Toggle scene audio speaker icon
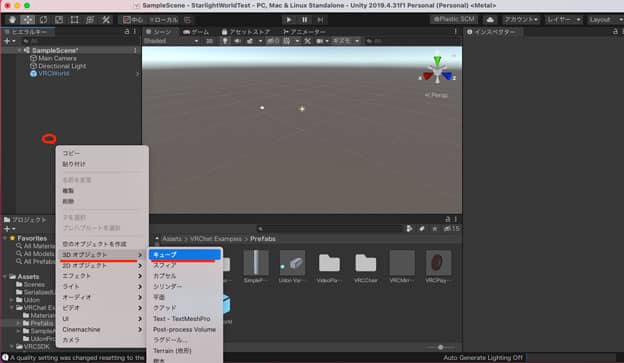 click(237, 41)
